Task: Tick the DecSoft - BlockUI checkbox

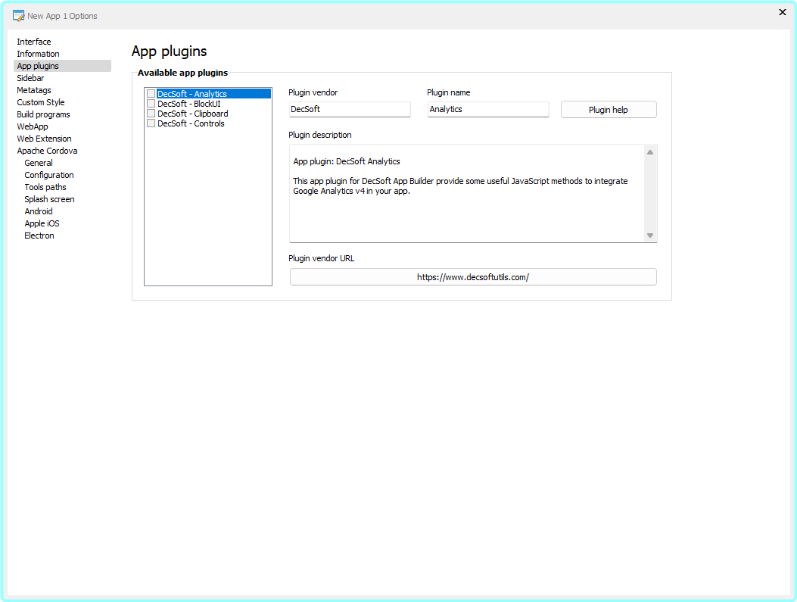Action: (x=151, y=104)
